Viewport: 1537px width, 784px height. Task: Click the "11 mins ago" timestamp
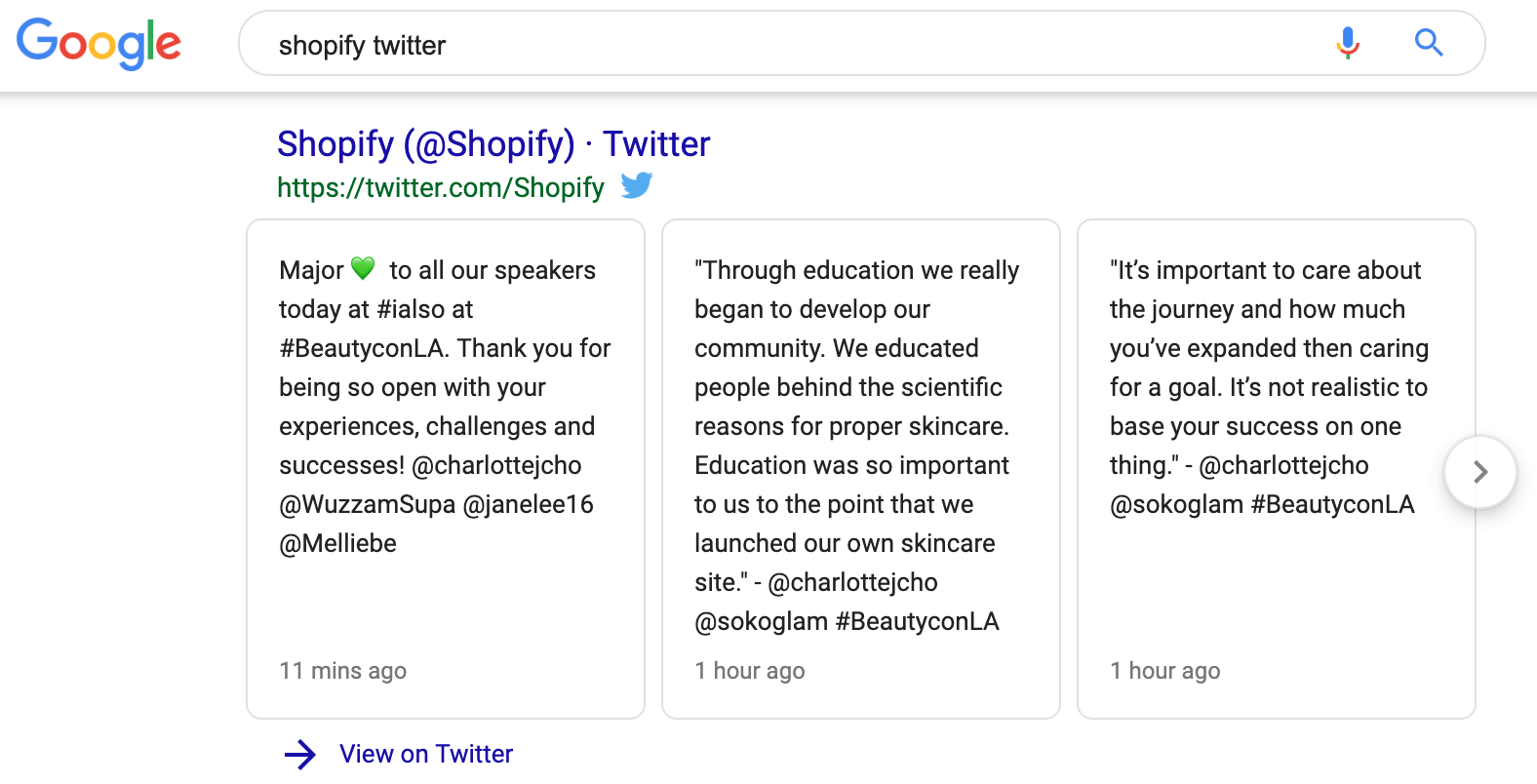coord(342,671)
